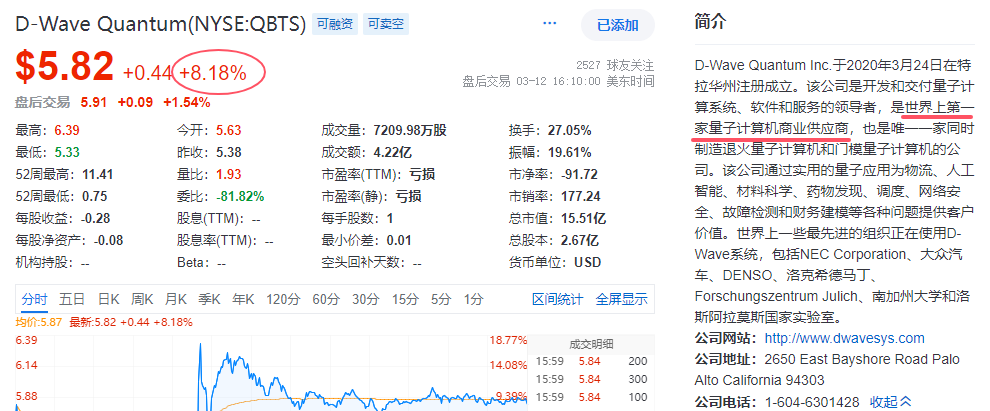Click the 可卖空 tag
Image resolution: width=990 pixels, height=411 pixels.
pyautogui.click(x=386, y=25)
